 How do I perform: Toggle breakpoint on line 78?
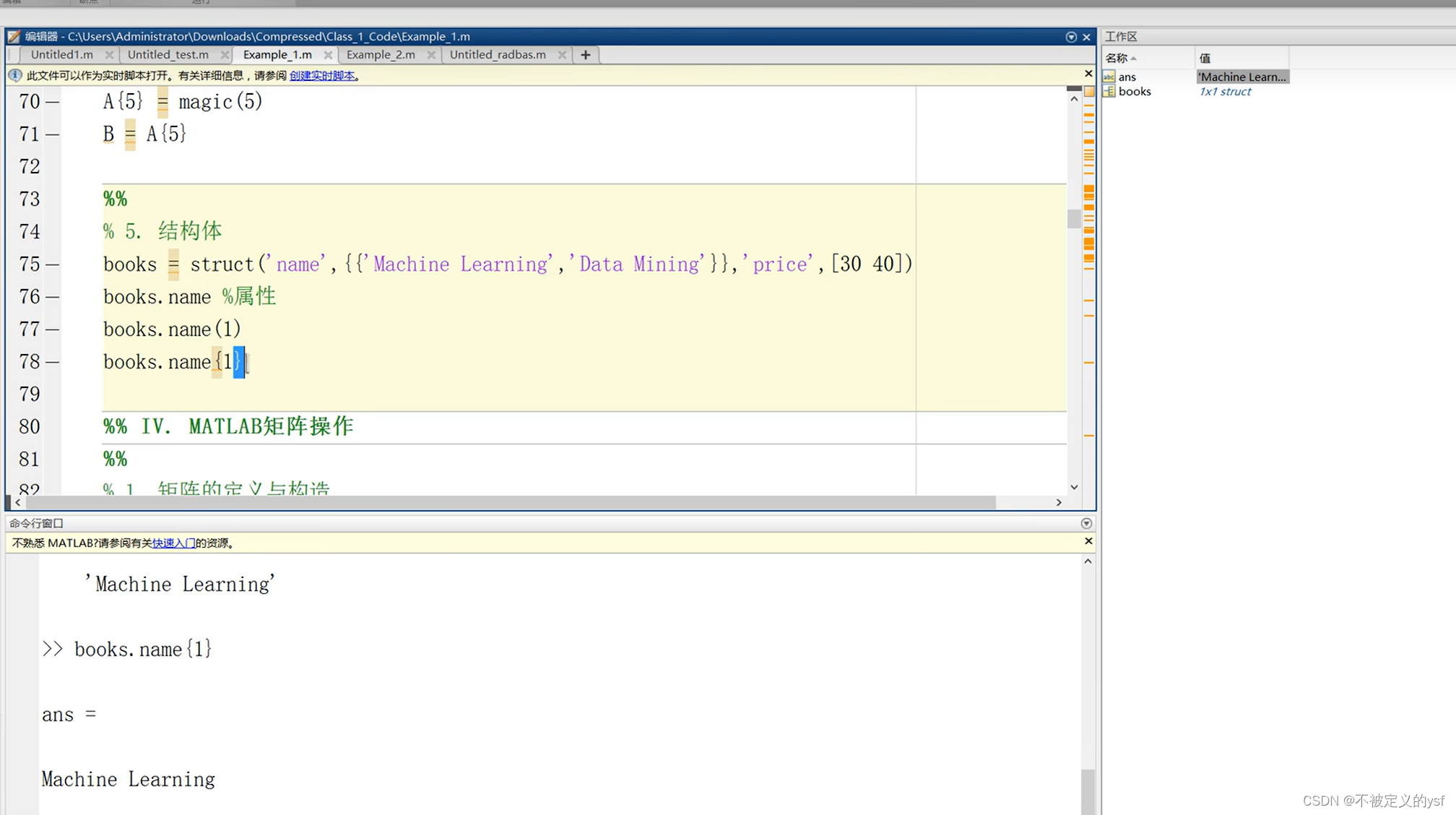pyautogui.click(x=52, y=362)
